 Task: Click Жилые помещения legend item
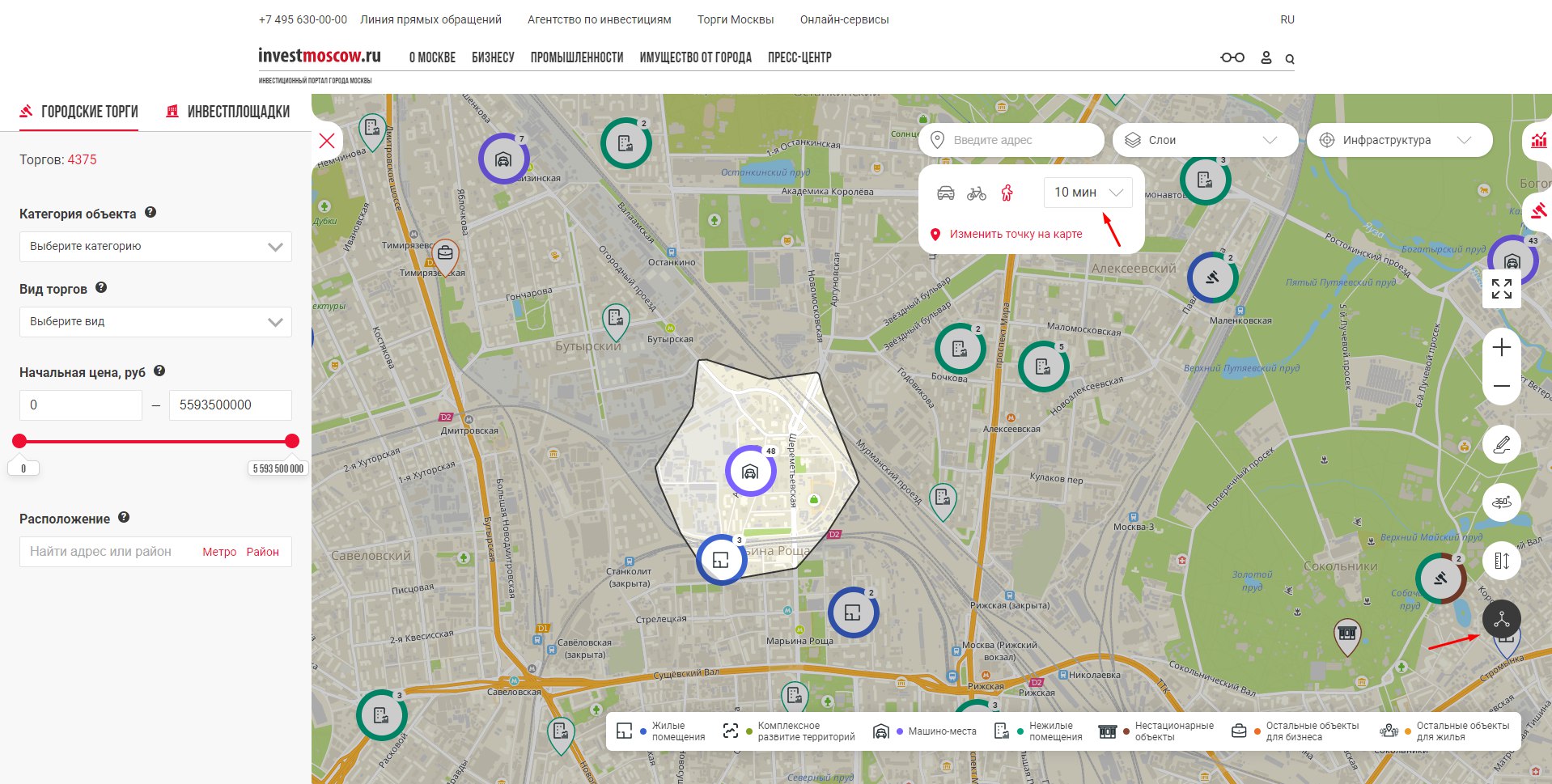660,731
